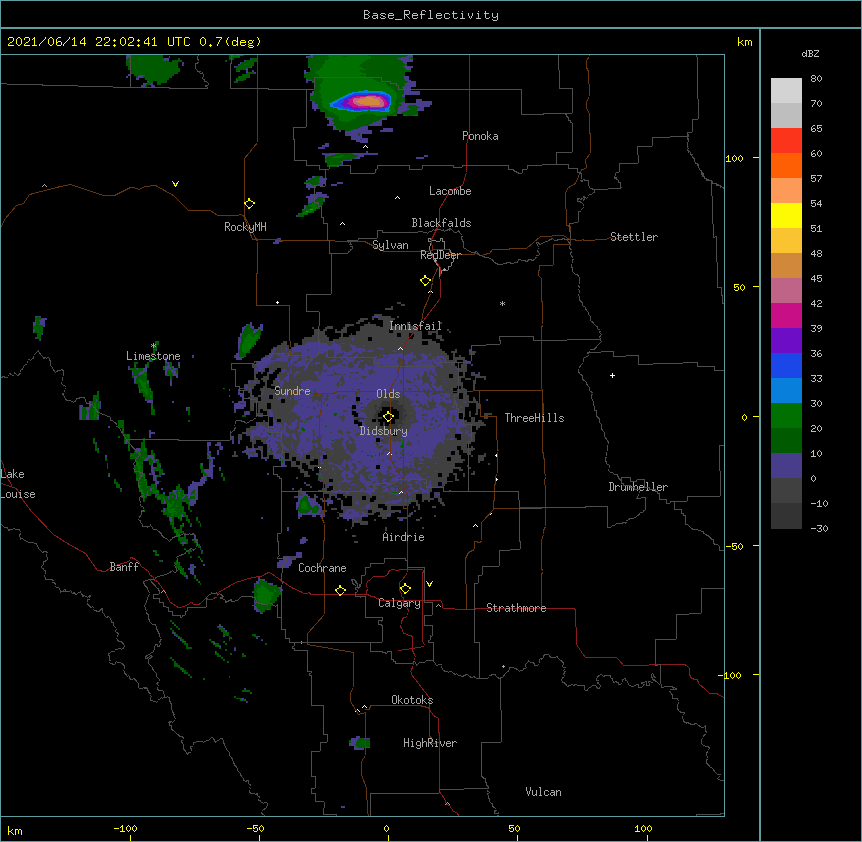Click the green echo blob west of Cochrane
Viewport: 862px width, 842px height.
(x=266, y=595)
